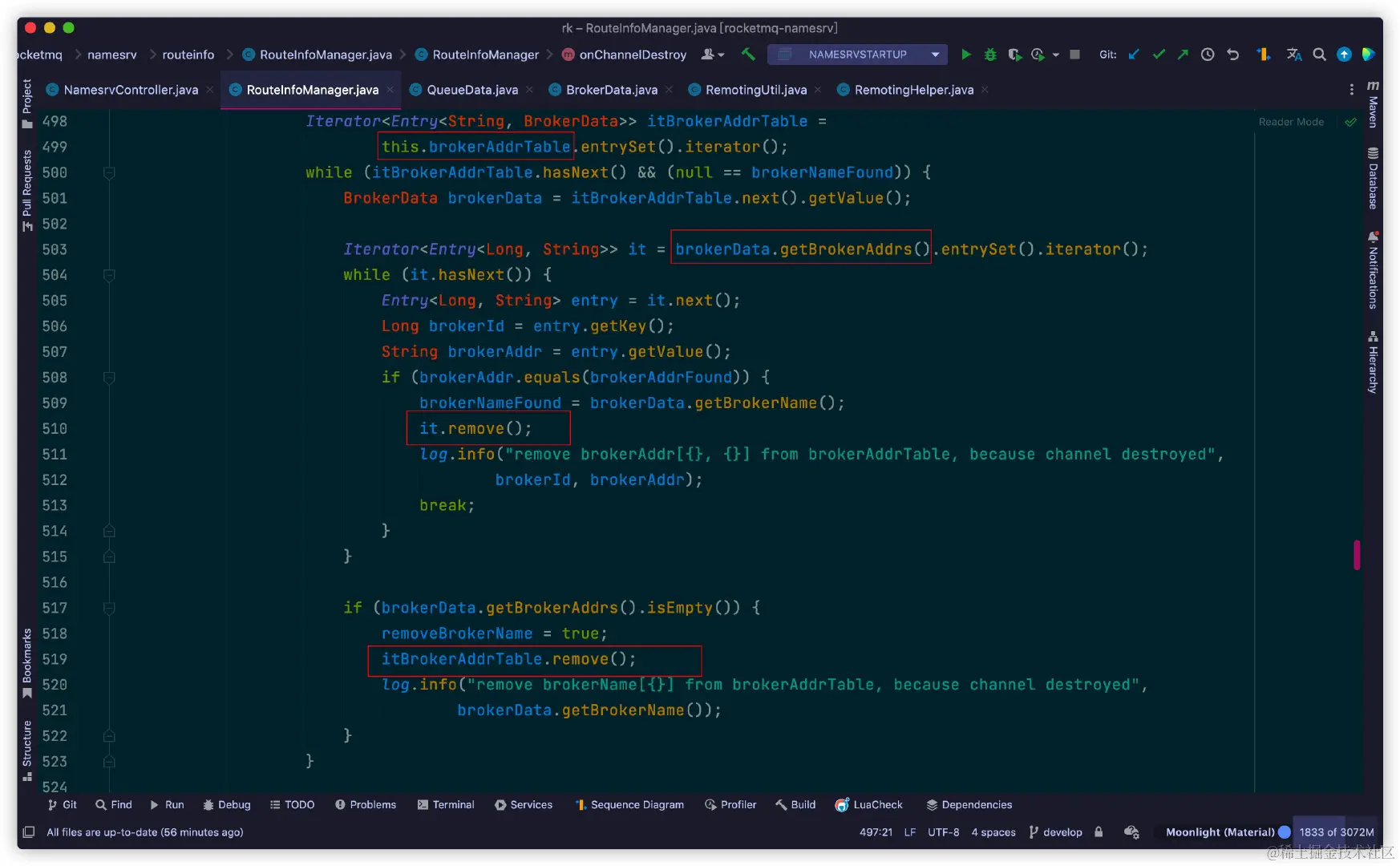Click the Git Commit checkmark
1400x866 pixels.
pyautogui.click(x=1159, y=55)
